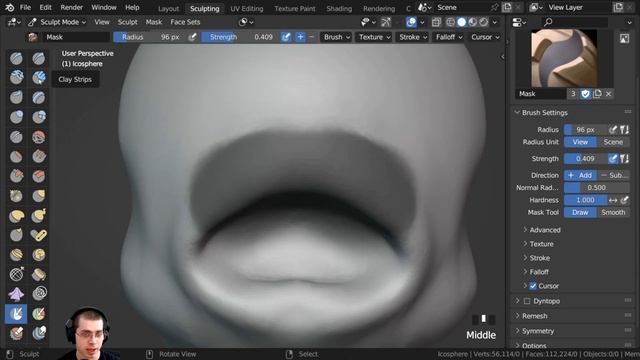Viewport: 640px width, 360px height.
Task: Set header brush direction to Add
Action: [300, 37]
